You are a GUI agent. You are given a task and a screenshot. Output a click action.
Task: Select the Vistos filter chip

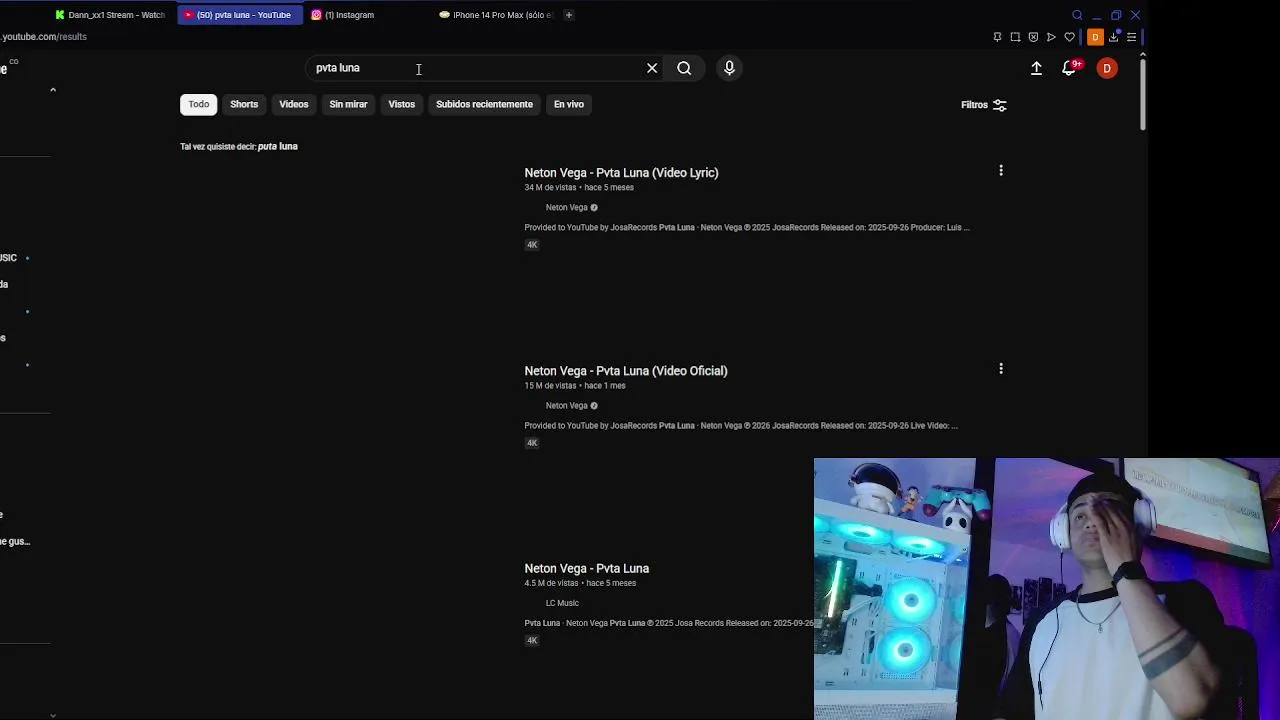point(401,104)
